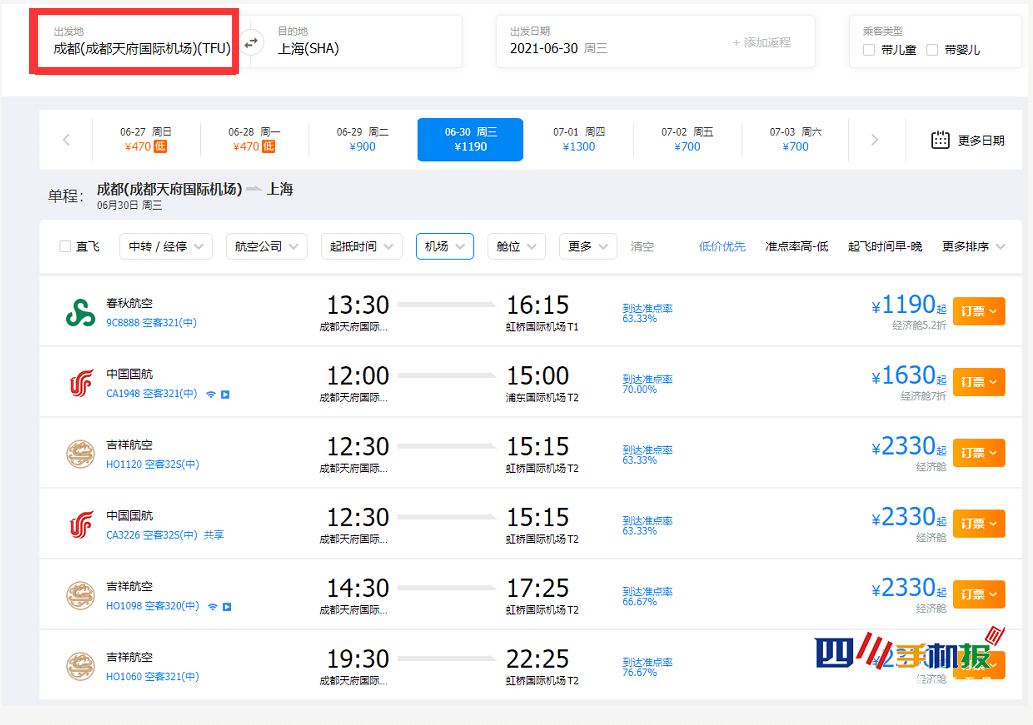
Task: Click departure time 19:30 of HO1060
Action: click(358, 659)
